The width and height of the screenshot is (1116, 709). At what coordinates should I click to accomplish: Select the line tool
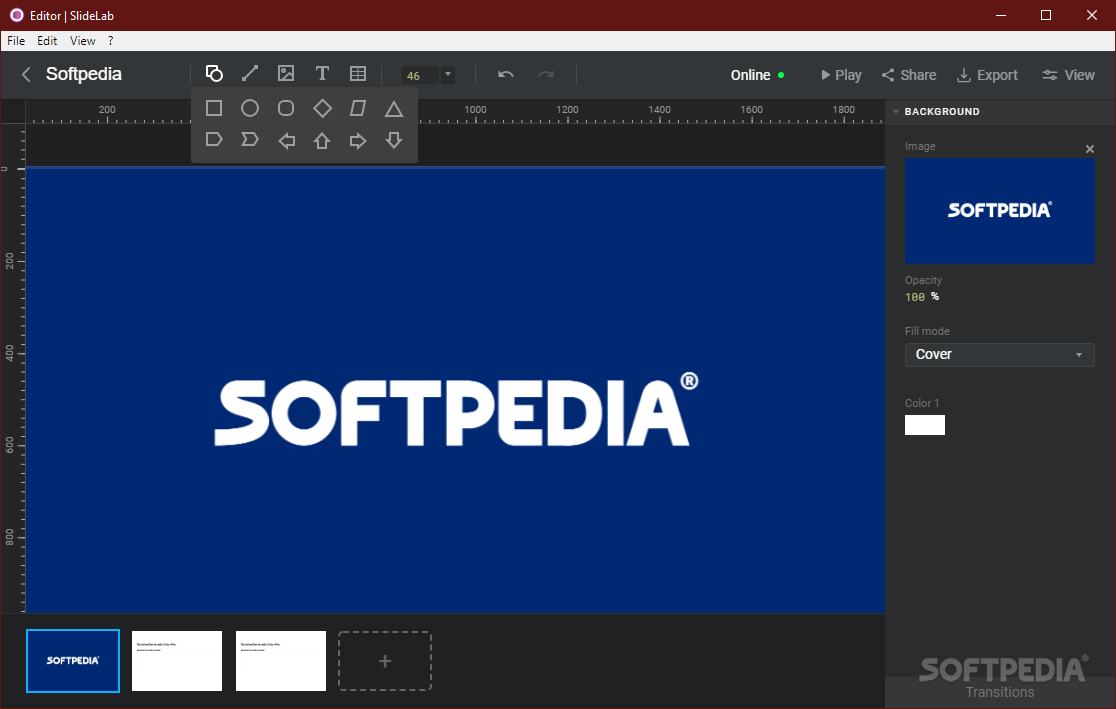[x=250, y=73]
